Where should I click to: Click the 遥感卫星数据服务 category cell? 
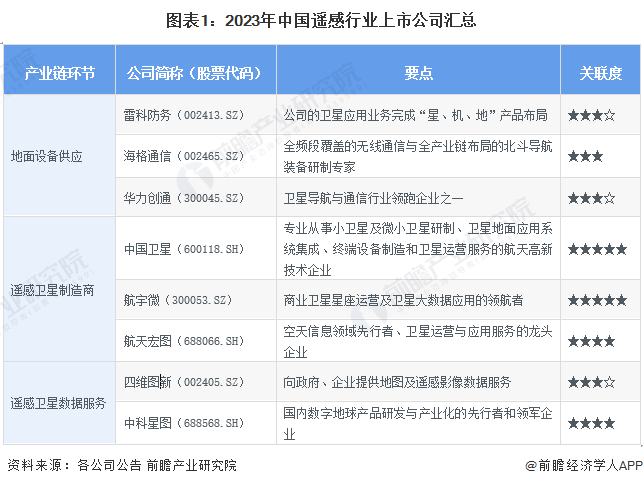(59, 403)
